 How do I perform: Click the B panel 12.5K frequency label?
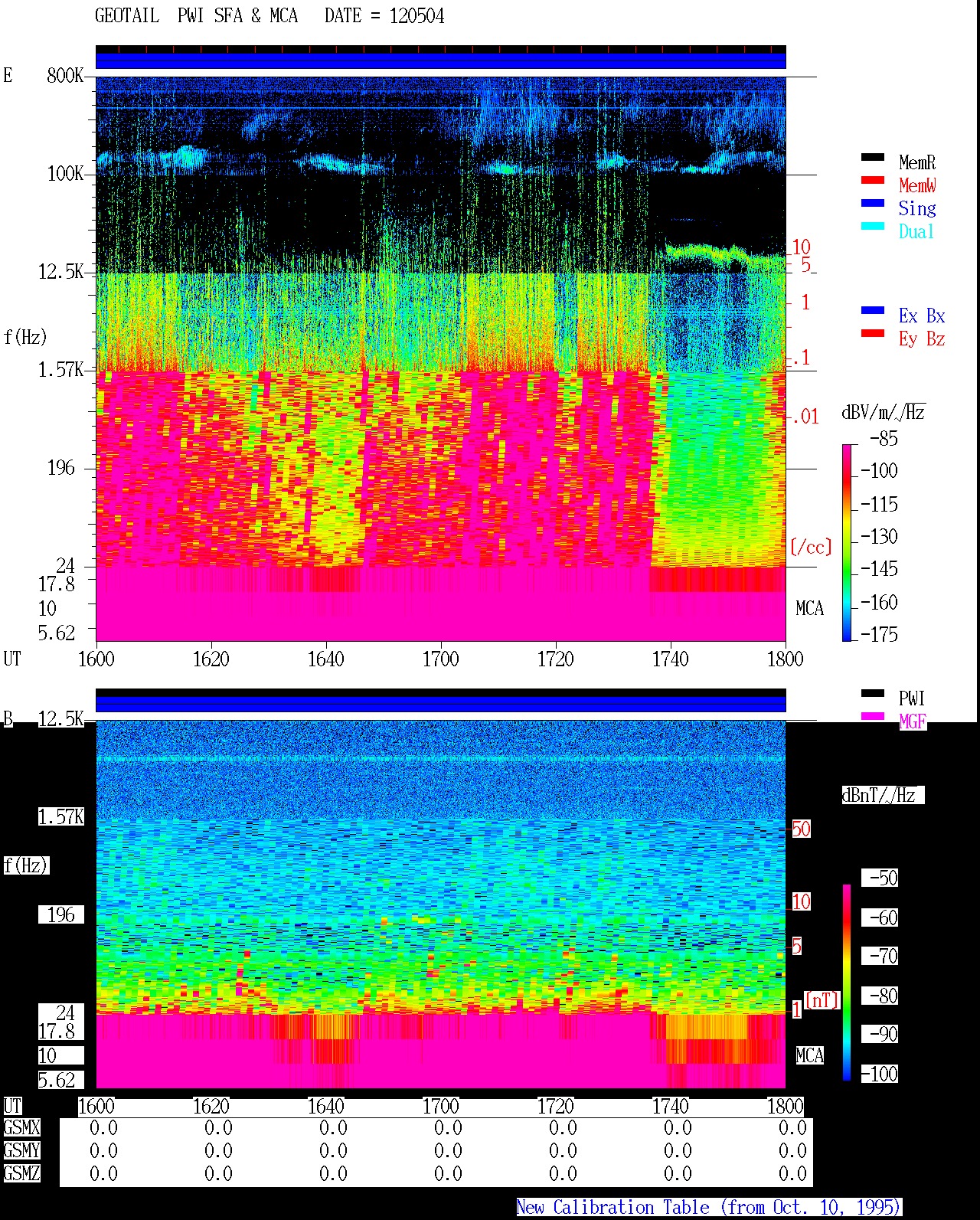point(60,718)
